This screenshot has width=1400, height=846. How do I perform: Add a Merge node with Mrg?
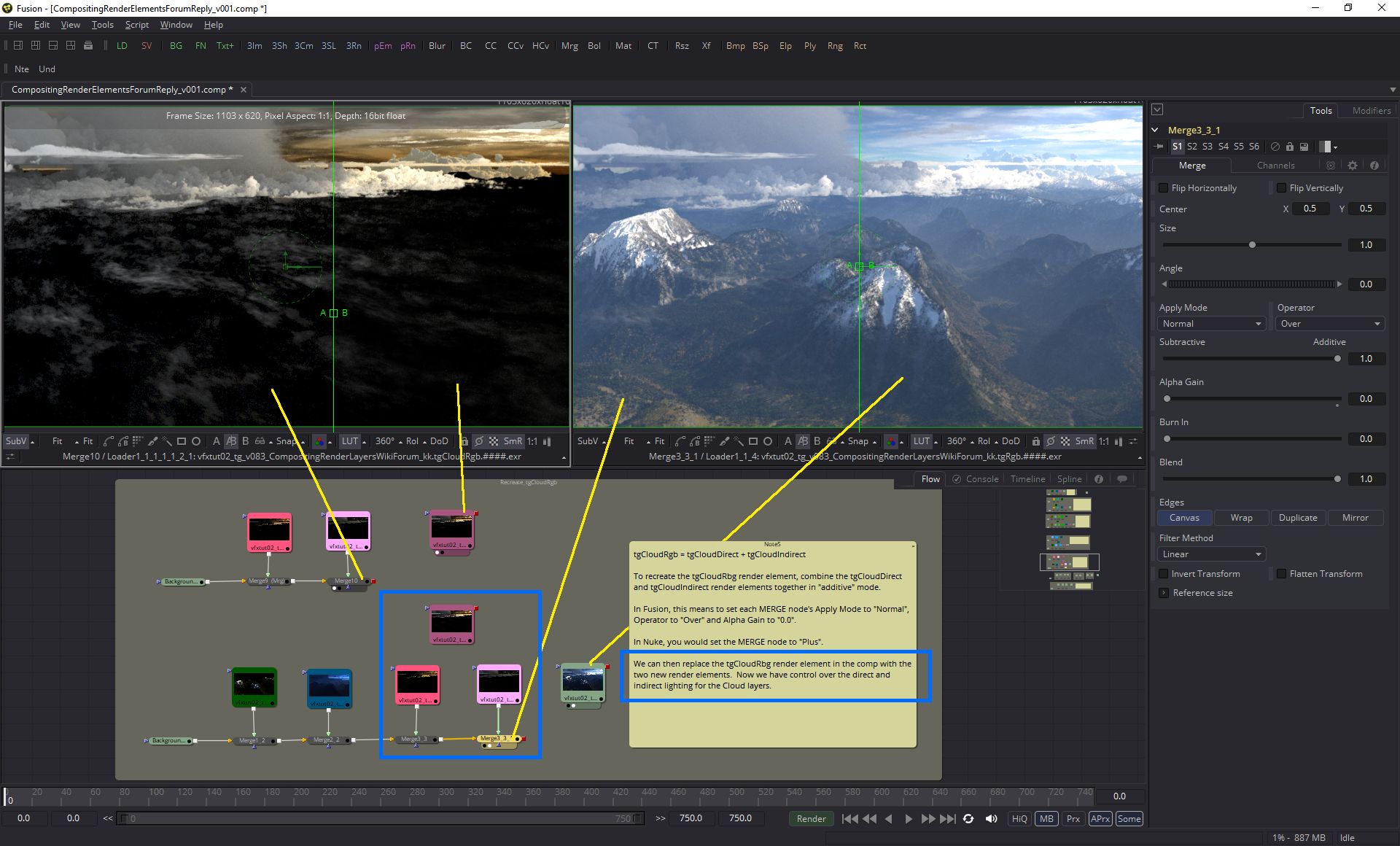(569, 45)
